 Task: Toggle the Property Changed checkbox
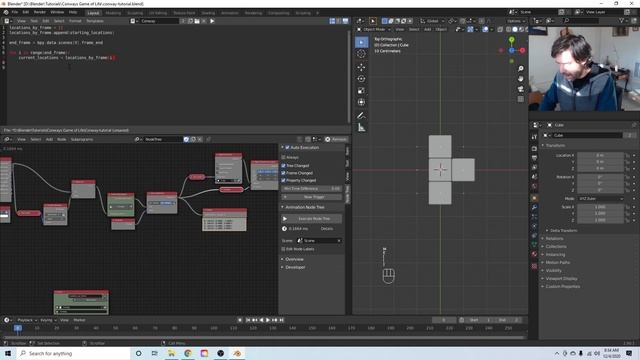(283, 180)
